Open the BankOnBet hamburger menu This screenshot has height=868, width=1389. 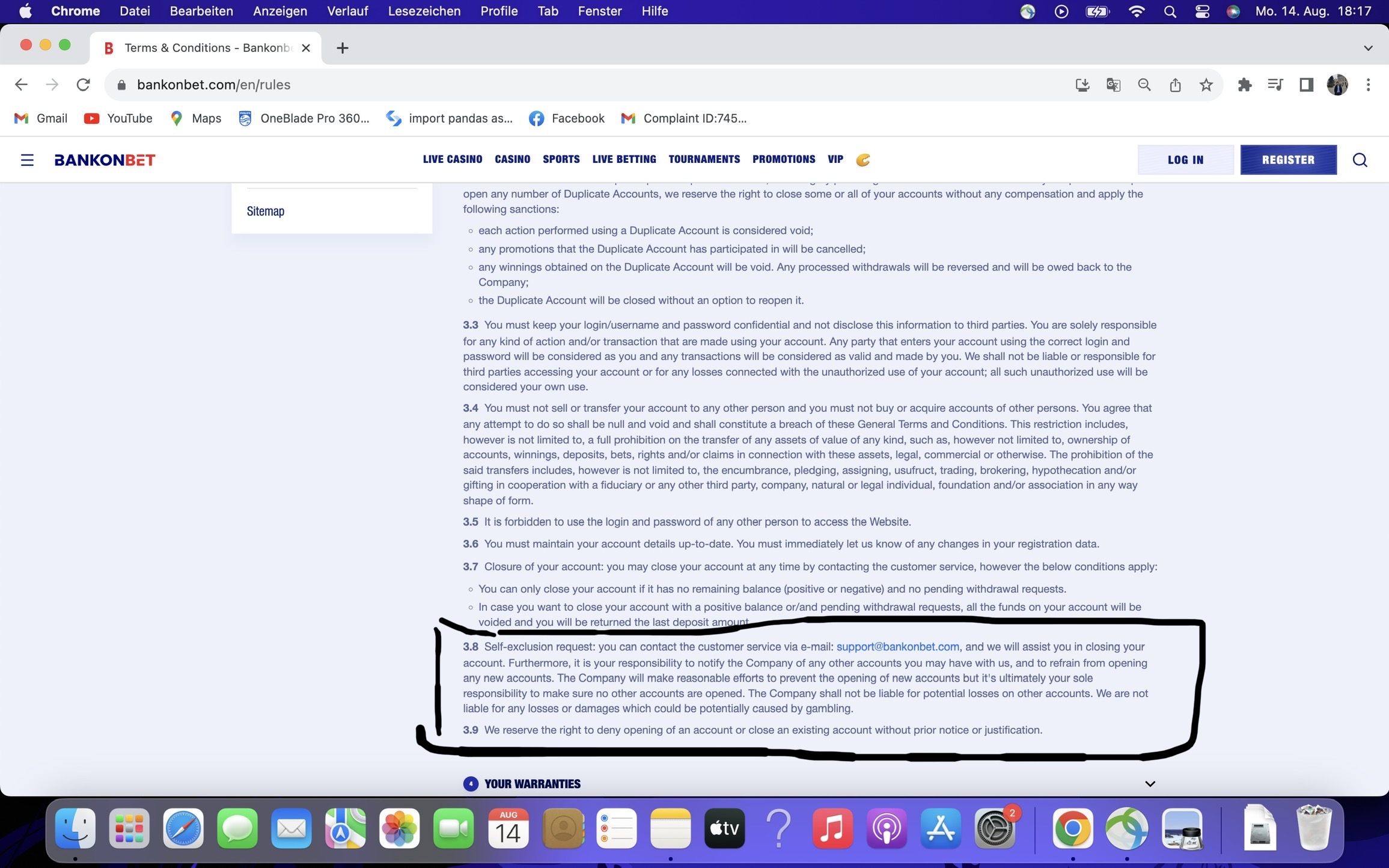click(x=27, y=160)
